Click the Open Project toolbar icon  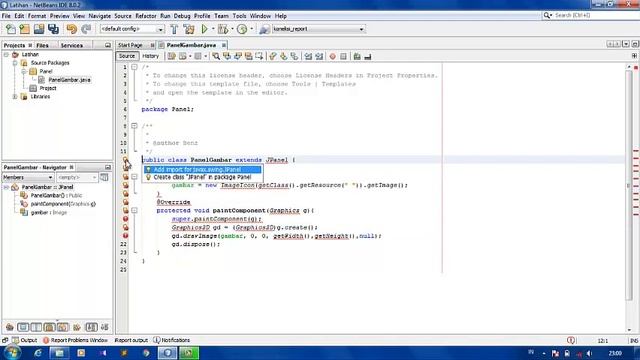point(39,29)
